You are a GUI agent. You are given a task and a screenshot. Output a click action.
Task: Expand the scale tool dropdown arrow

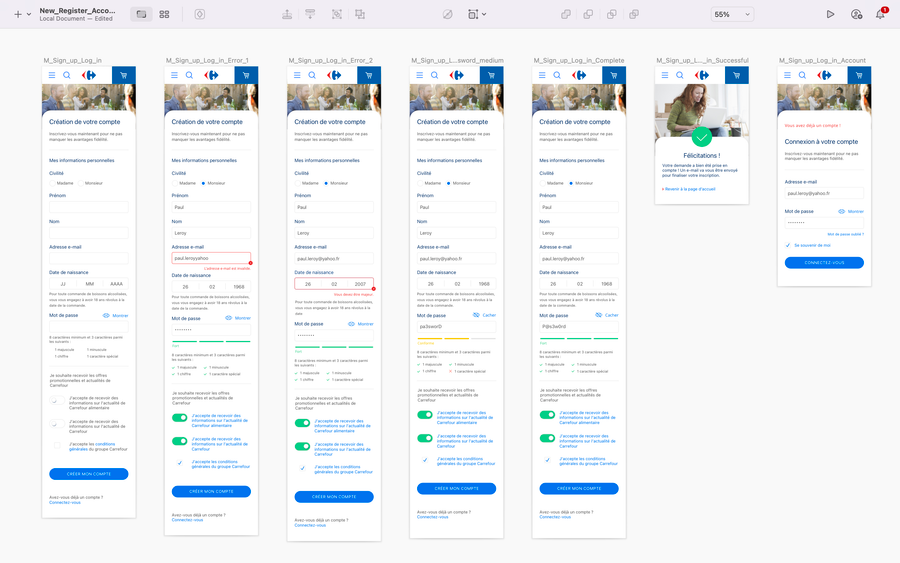(x=484, y=15)
